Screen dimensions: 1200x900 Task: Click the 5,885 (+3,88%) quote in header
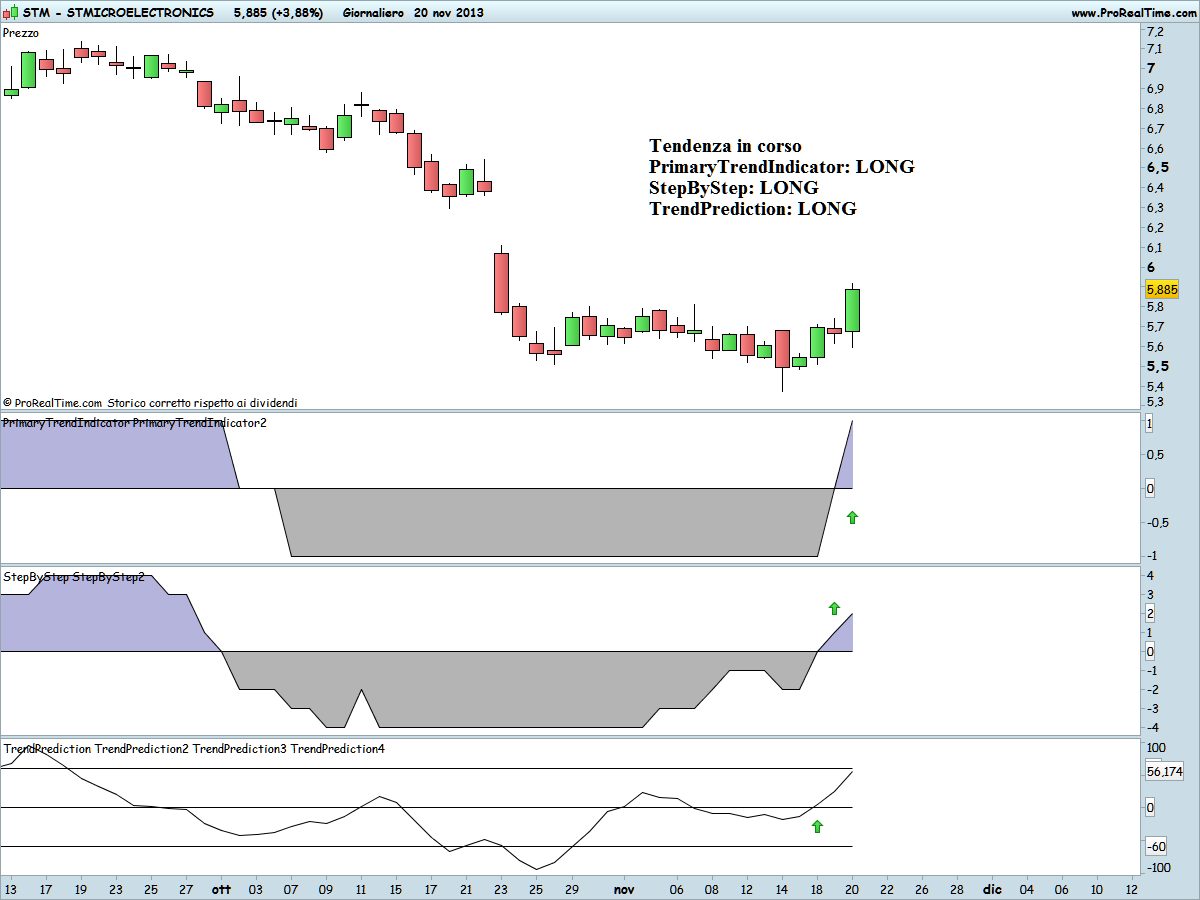pyautogui.click(x=277, y=12)
